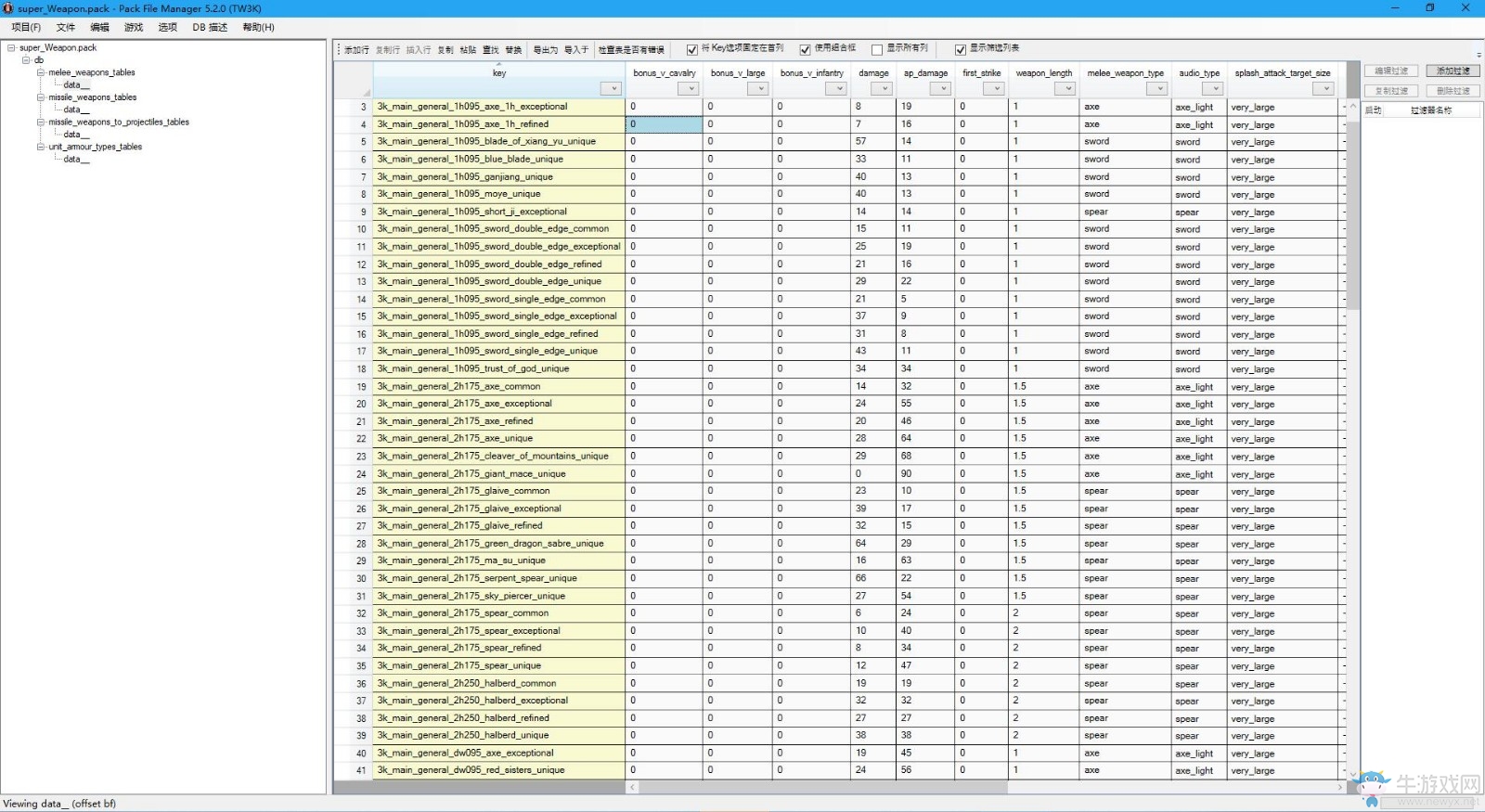The height and width of the screenshot is (812, 1485).
Task: Click the 查找 find toolbar item
Action: (491, 50)
